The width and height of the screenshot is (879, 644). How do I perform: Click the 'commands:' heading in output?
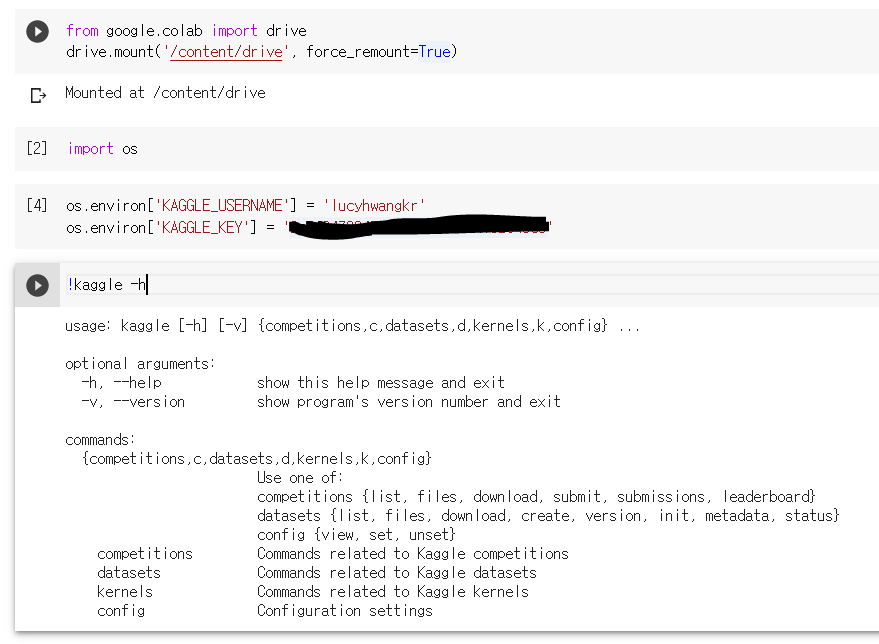(x=100, y=439)
